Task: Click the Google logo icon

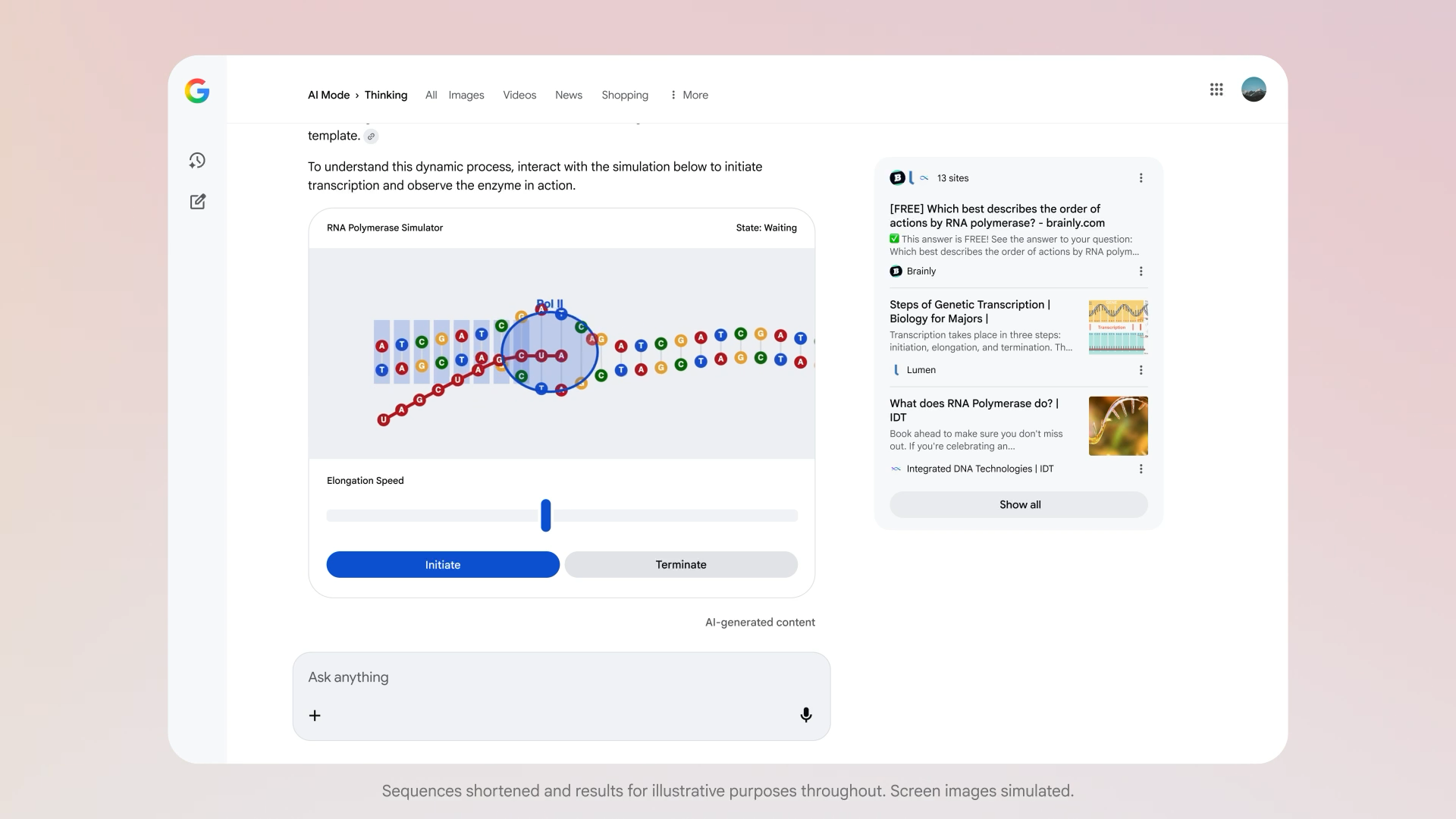Action: [197, 91]
